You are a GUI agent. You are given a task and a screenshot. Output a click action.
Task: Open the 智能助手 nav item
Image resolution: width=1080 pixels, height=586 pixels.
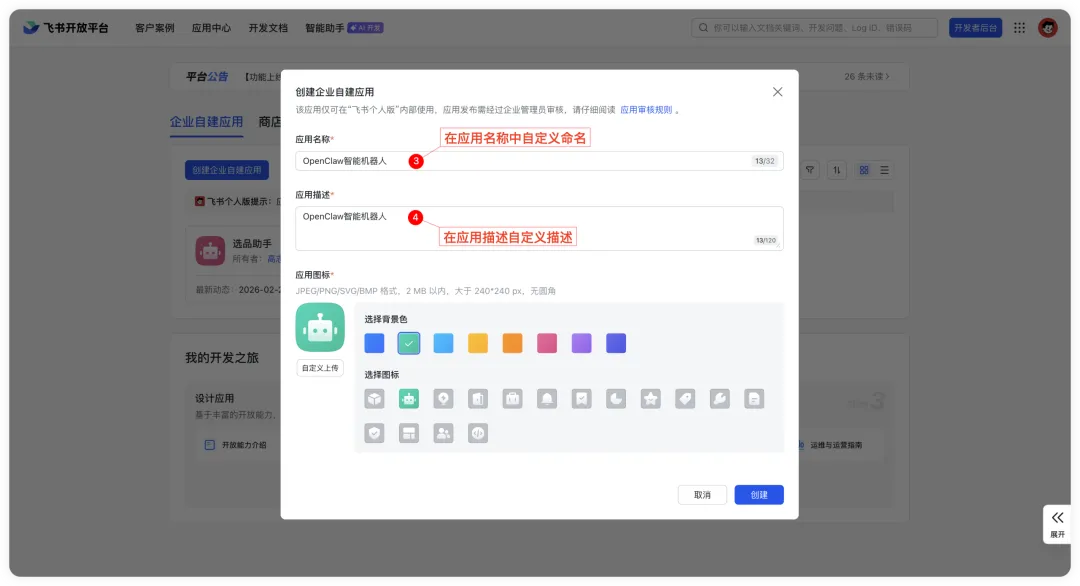324,28
